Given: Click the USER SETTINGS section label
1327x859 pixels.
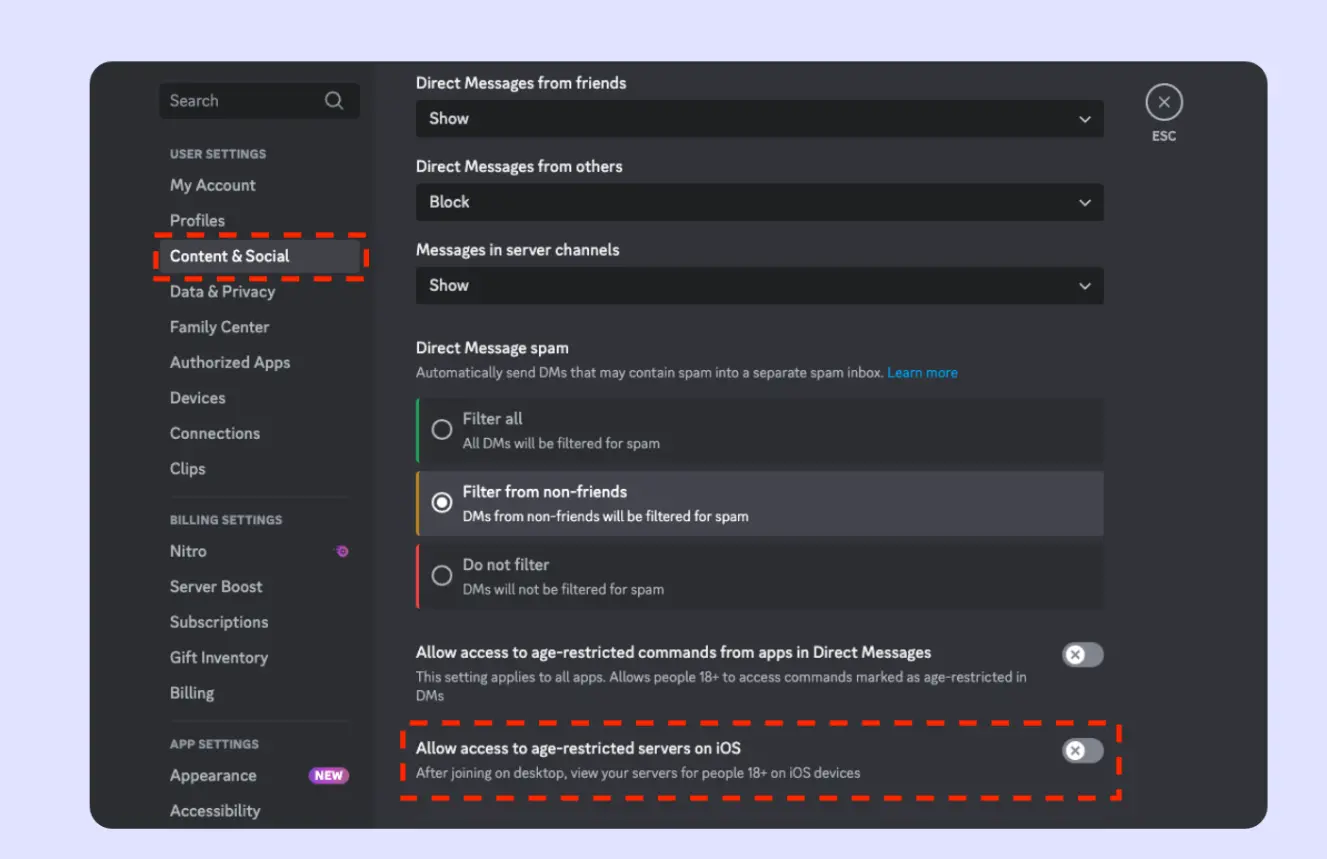Looking at the screenshot, I should 218,154.
